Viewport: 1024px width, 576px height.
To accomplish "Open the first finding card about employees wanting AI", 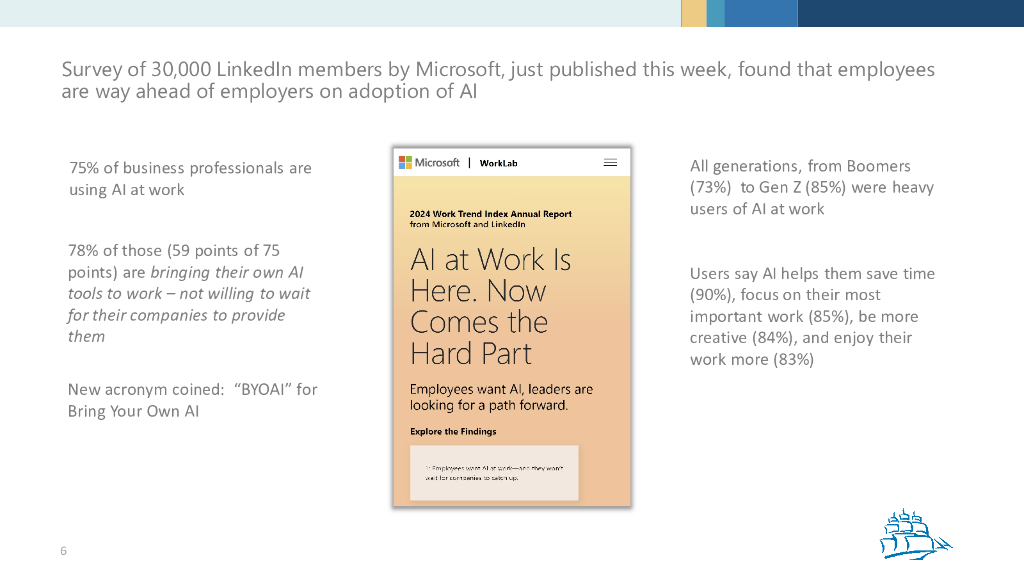I will point(494,473).
